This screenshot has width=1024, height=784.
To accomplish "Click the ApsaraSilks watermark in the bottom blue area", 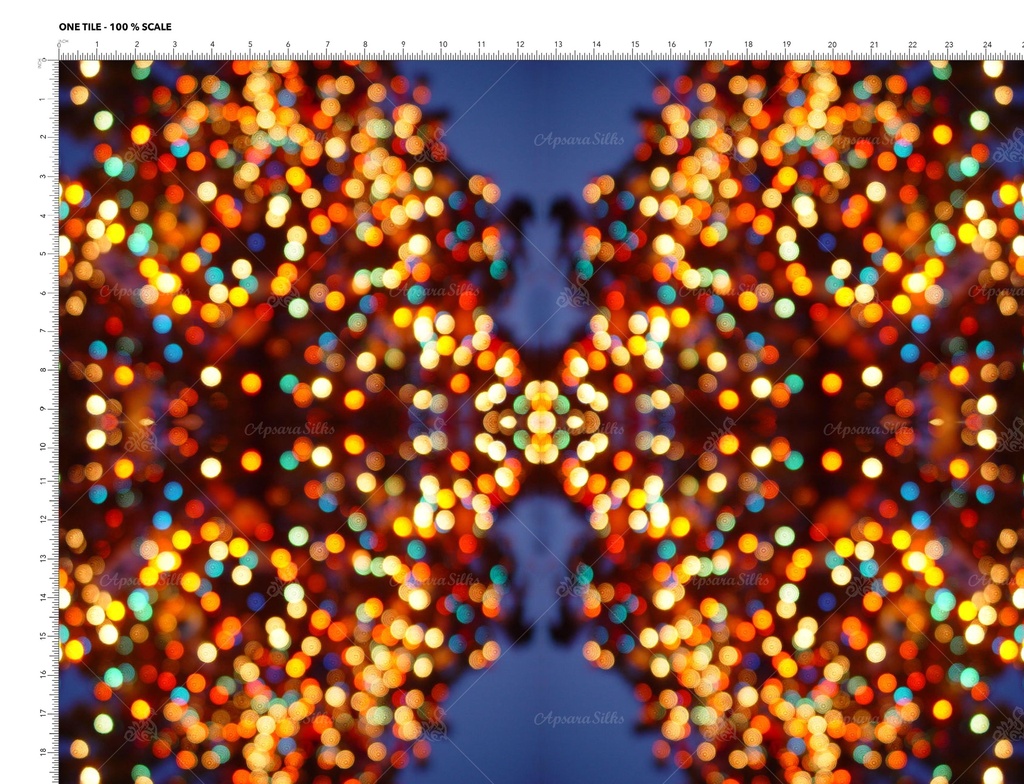I will (579, 718).
